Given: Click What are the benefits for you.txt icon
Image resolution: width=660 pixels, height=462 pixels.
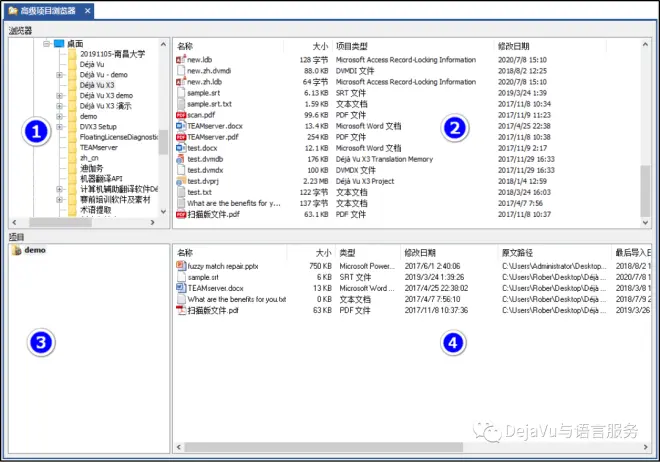Looking at the screenshot, I should pyautogui.click(x=181, y=299).
